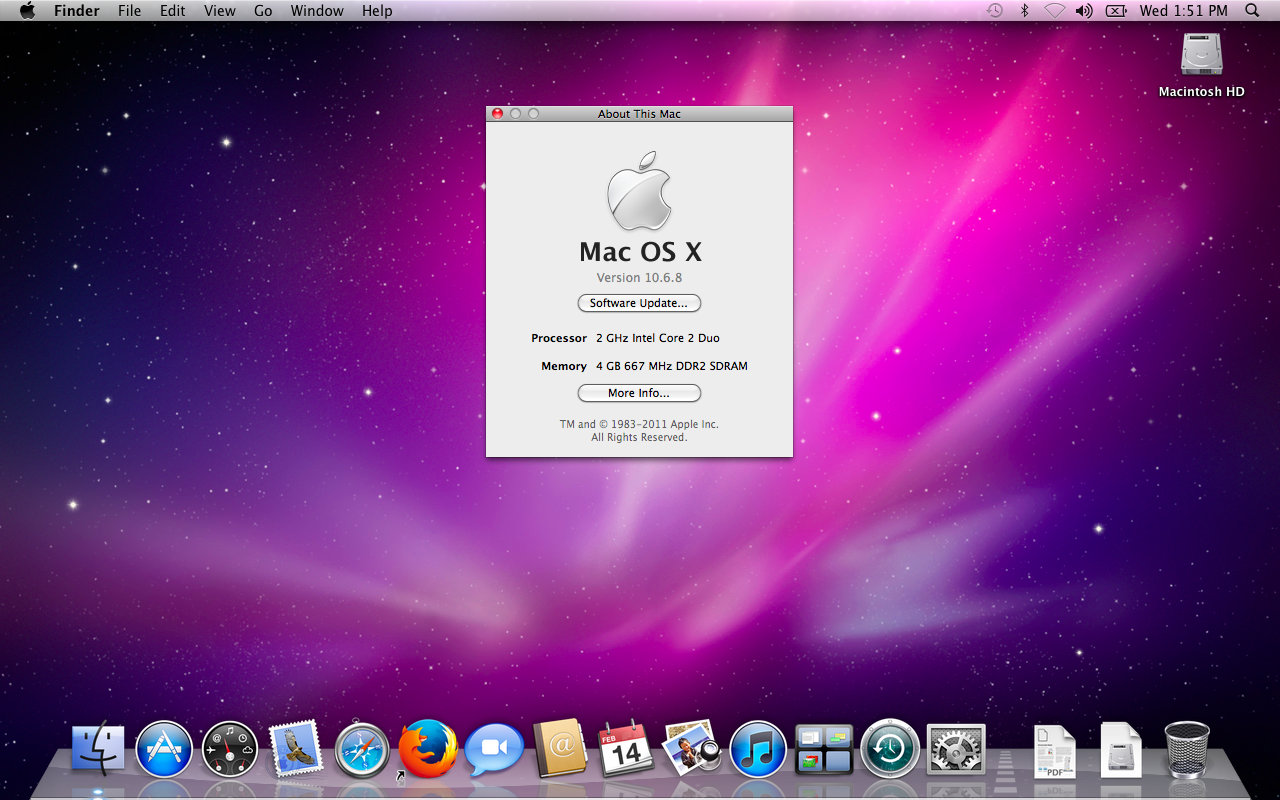Launch iTunes from the Dock
This screenshot has width=1280, height=800.
click(x=758, y=750)
